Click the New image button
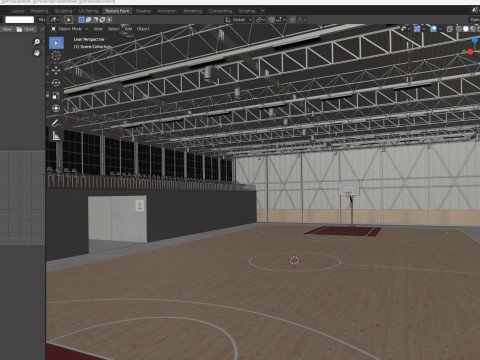Viewport: 480px width, 360px height. [7, 29]
